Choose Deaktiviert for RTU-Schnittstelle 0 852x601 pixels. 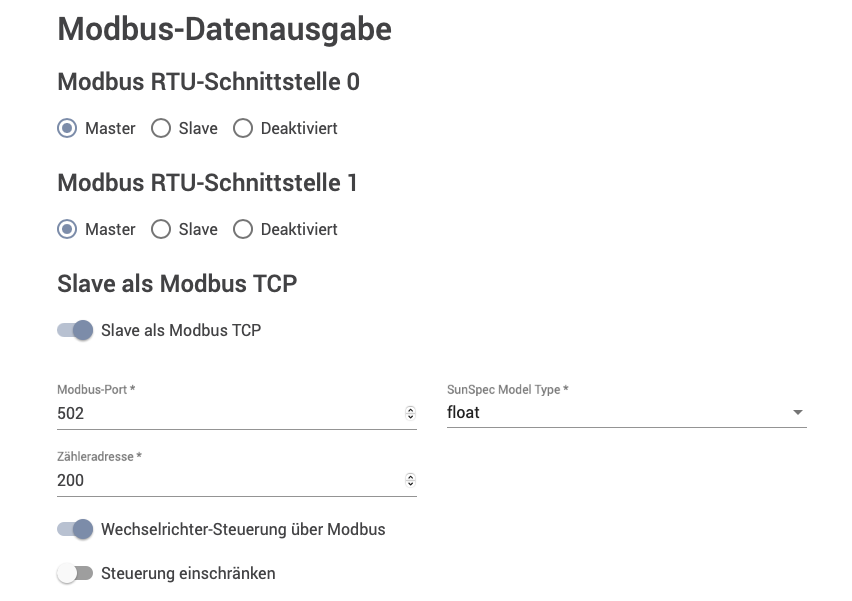coord(243,128)
